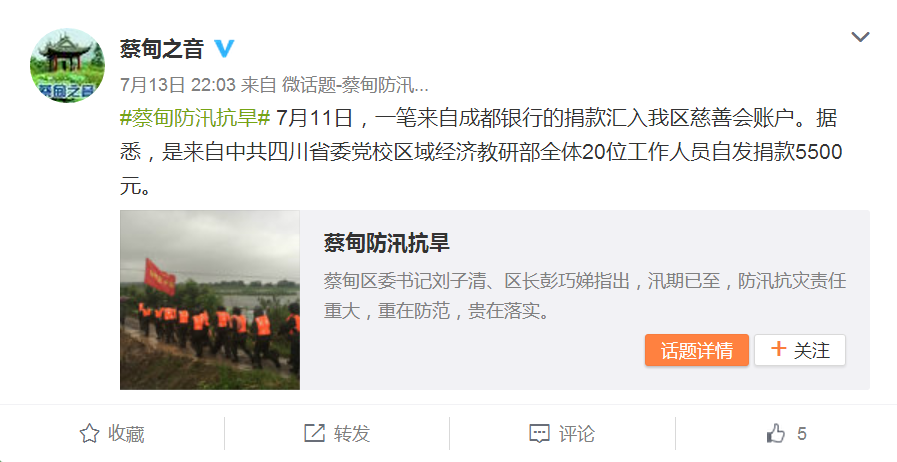Image resolution: width=897 pixels, height=462 pixels.
Task: Open the 蔡甸之音 profile avatar
Action: 68,66
